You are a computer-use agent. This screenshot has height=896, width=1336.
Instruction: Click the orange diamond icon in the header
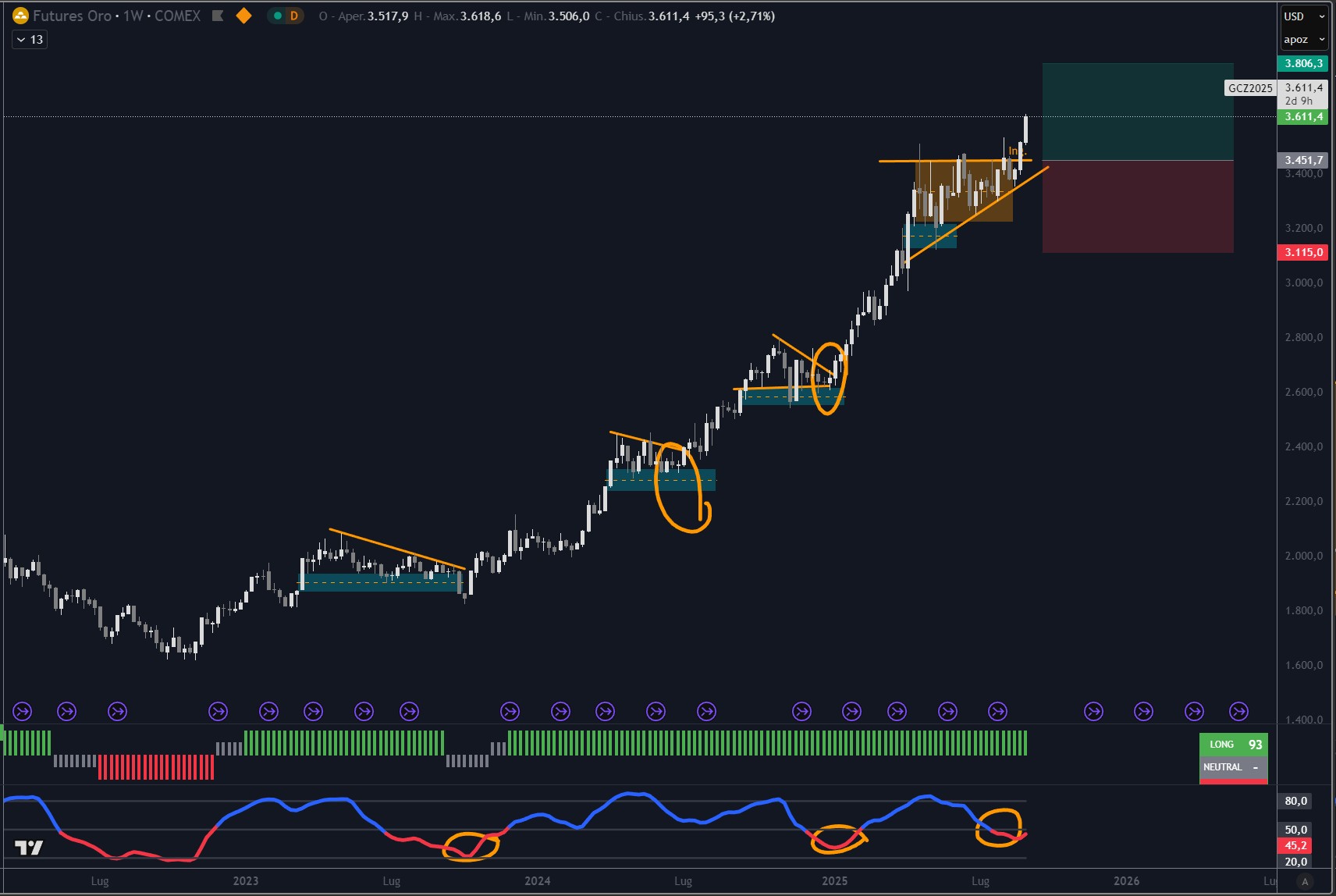click(x=243, y=16)
